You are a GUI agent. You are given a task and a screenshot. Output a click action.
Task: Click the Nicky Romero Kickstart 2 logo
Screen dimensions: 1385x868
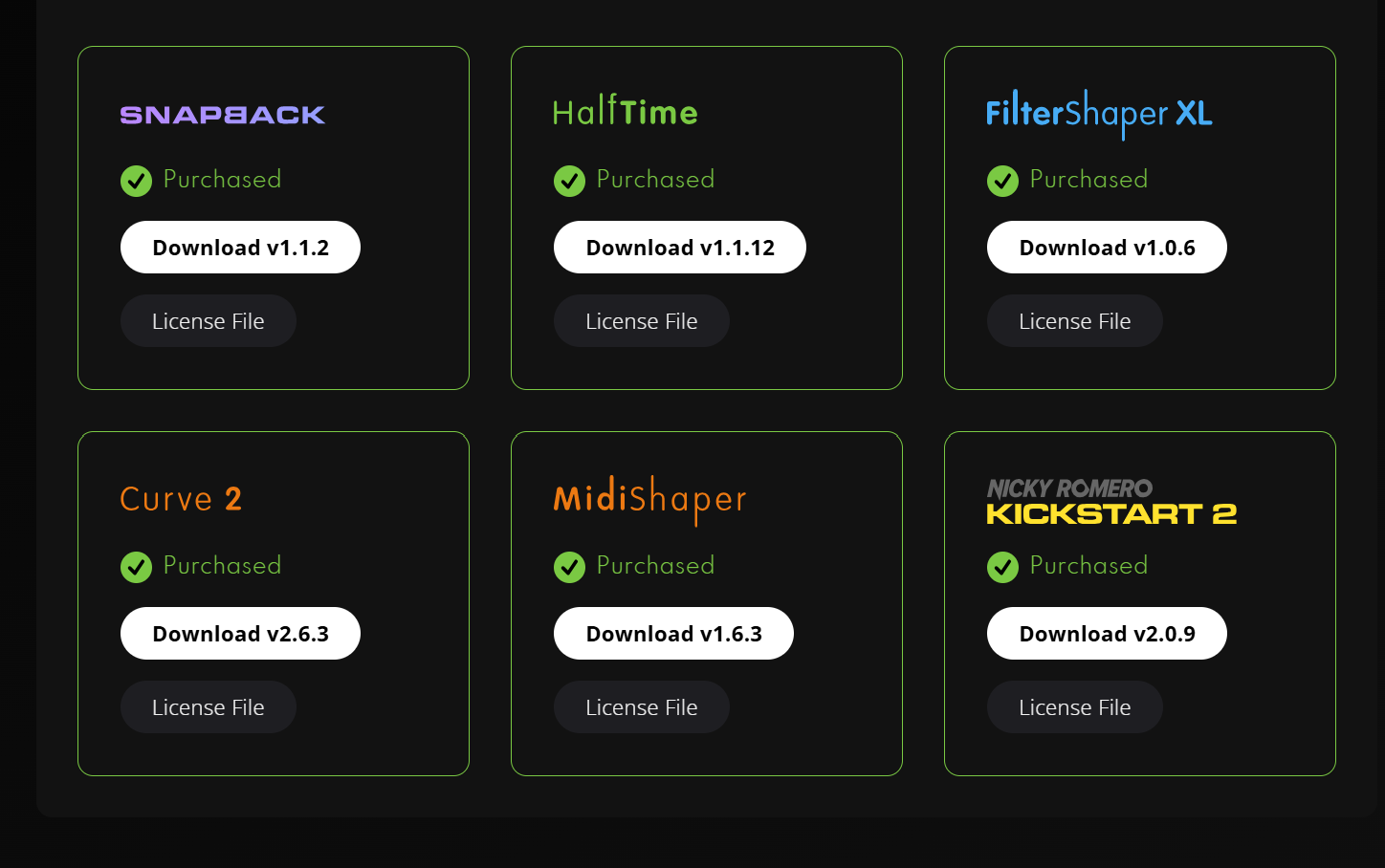coord(1111,502)
